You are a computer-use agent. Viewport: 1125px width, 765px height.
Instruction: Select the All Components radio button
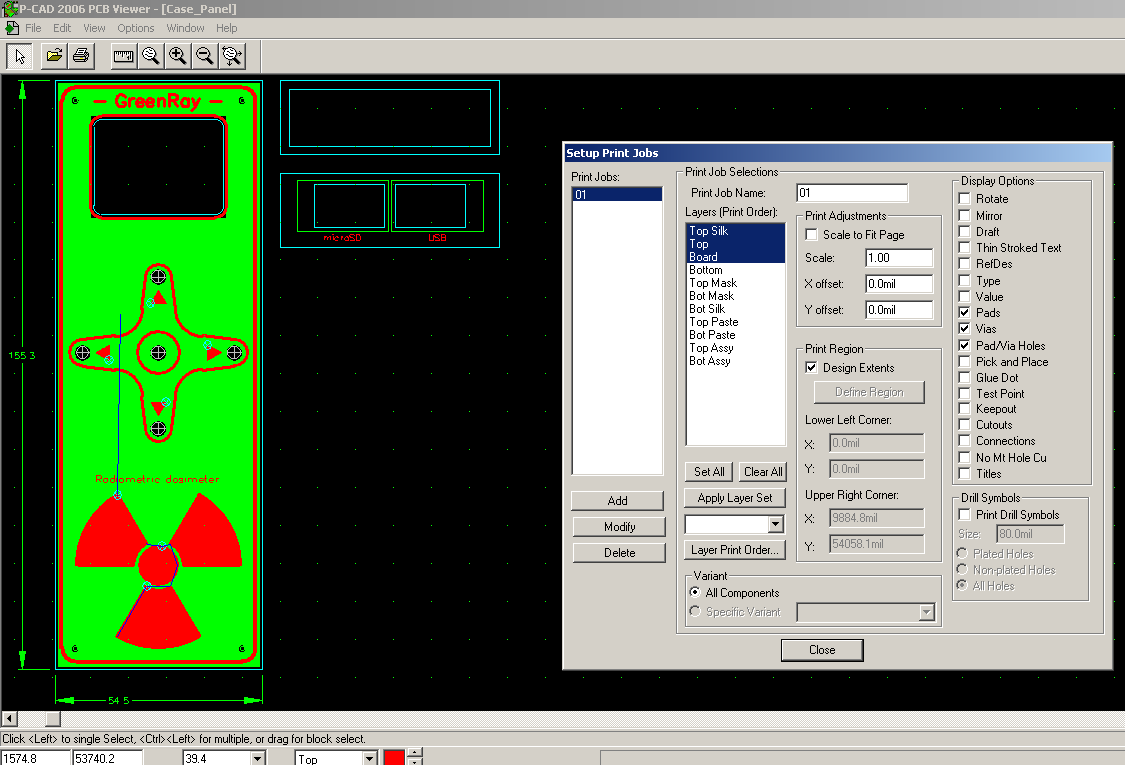[695, 592]
